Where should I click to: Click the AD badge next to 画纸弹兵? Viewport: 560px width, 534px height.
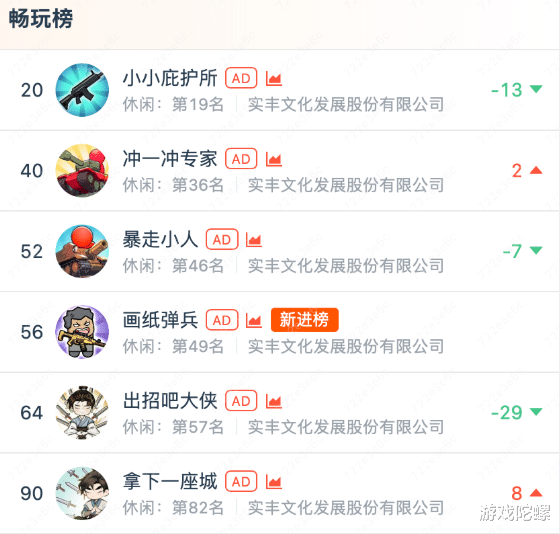click(222, 320)
